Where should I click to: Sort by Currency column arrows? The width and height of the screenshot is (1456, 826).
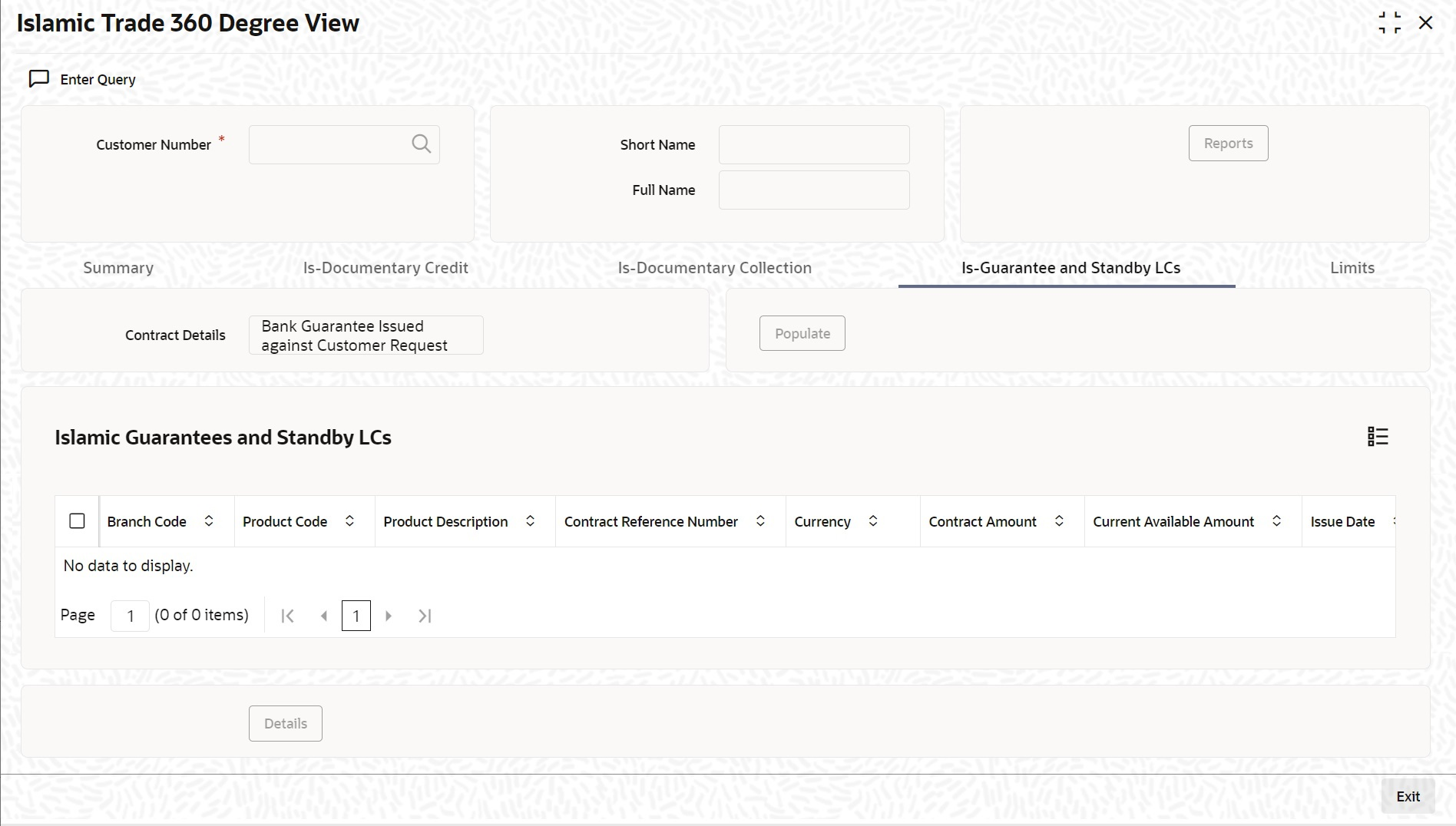pos(873,521)
